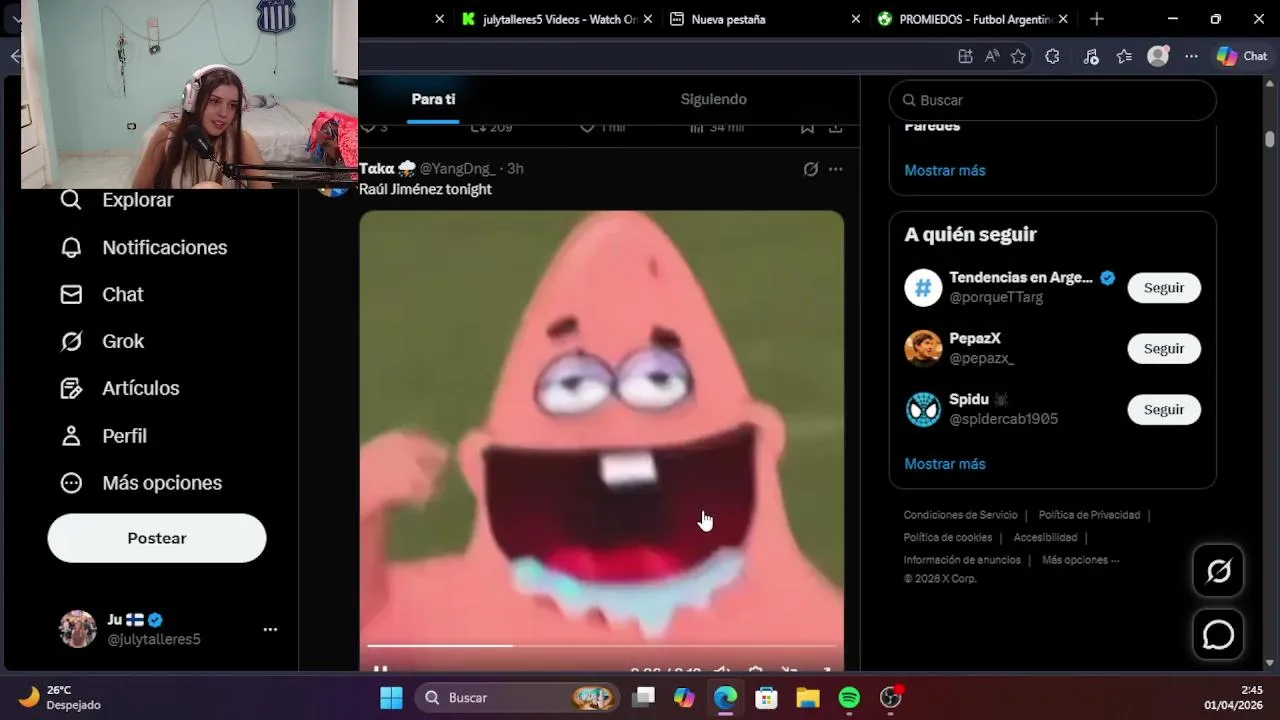Open weather widget 26°C Despejado

pyautogui.click(x=60, y=697)
